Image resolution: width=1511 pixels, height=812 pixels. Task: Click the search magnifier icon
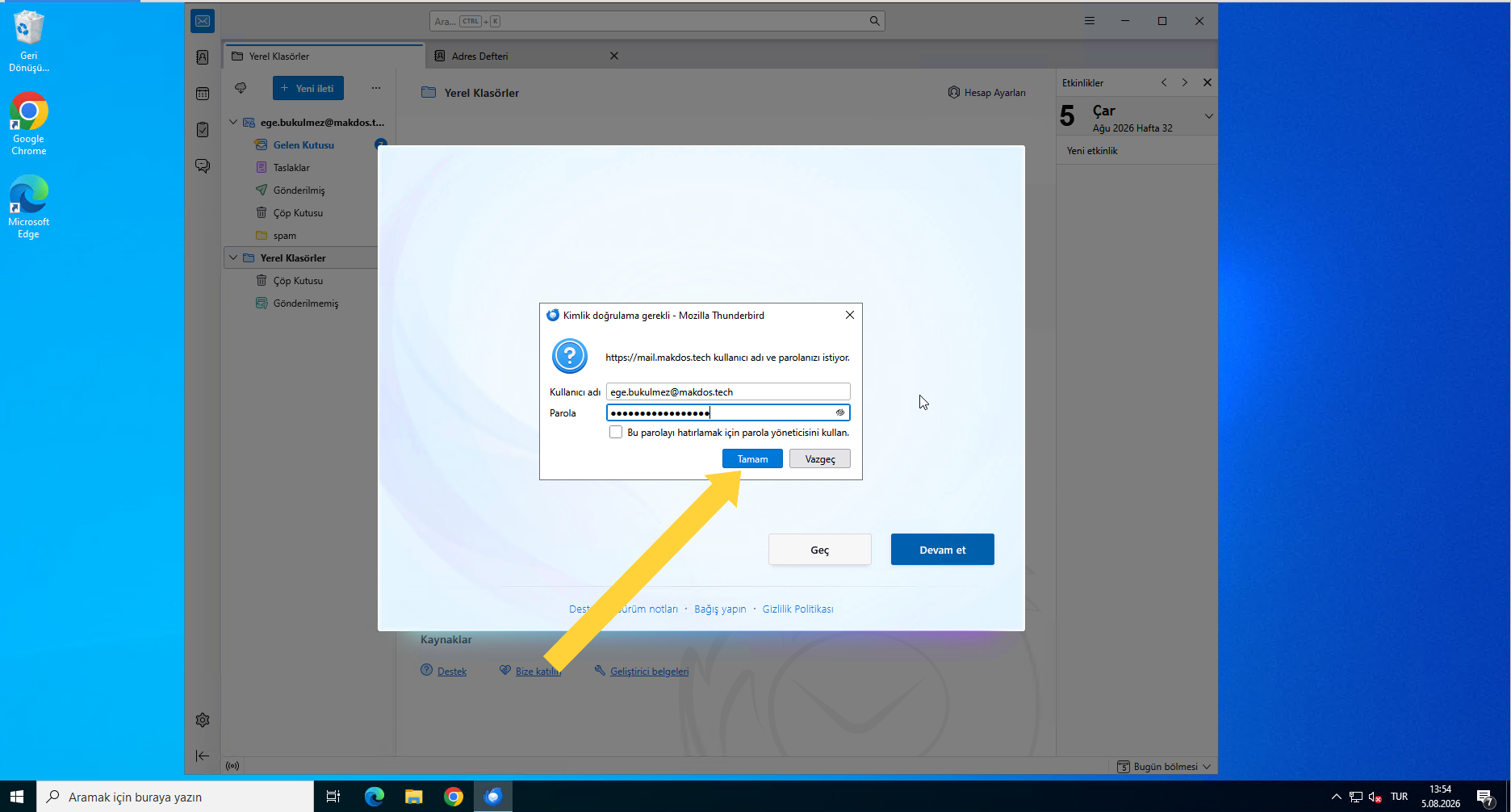pos(874,21)
